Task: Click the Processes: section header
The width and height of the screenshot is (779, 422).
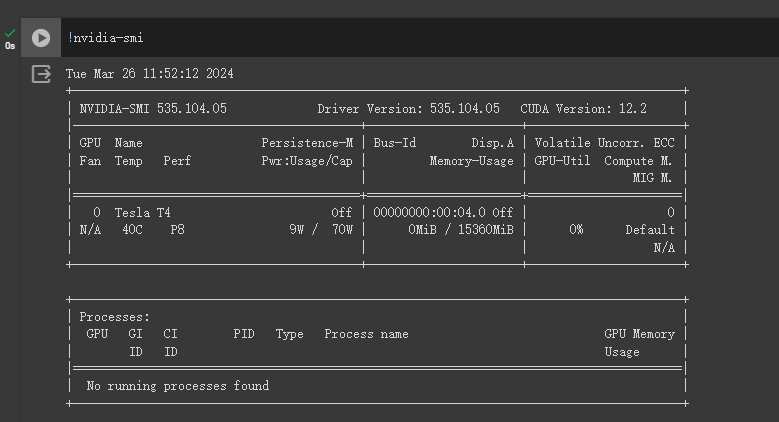Action: (115, 317)
